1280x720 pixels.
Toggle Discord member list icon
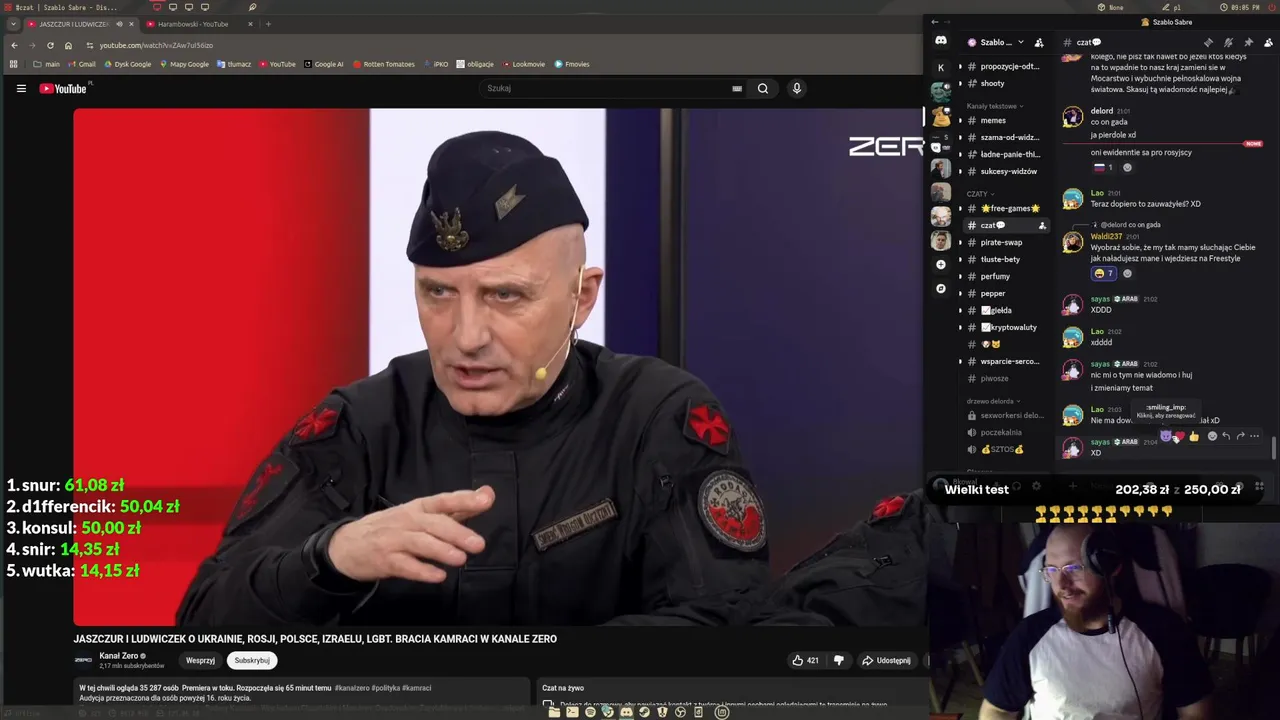[1268, 42]
